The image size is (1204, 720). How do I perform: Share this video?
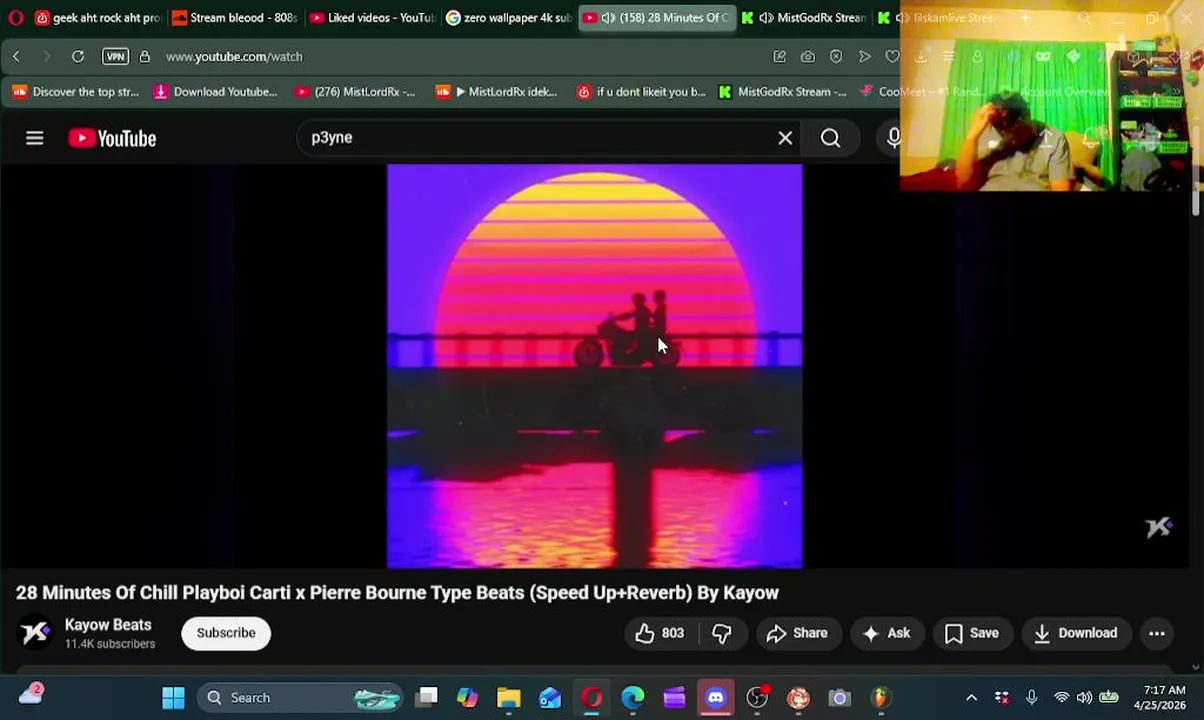pyautogui.click(x=797, y=633)
